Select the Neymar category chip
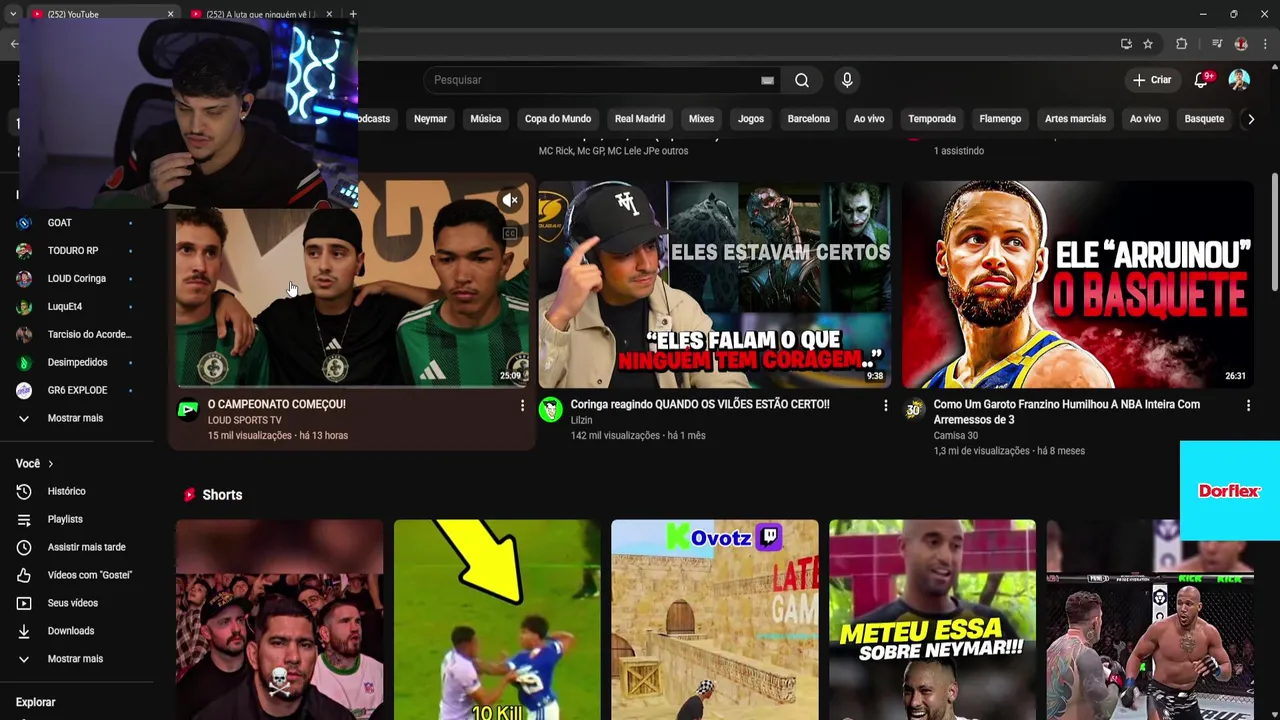Screen dimensions: 1280x720 click(430, 119)
